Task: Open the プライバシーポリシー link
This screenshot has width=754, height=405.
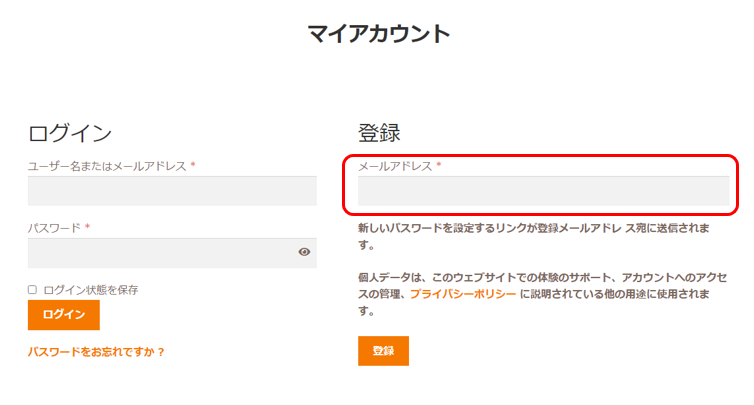Action: click(x=463, y=294)
